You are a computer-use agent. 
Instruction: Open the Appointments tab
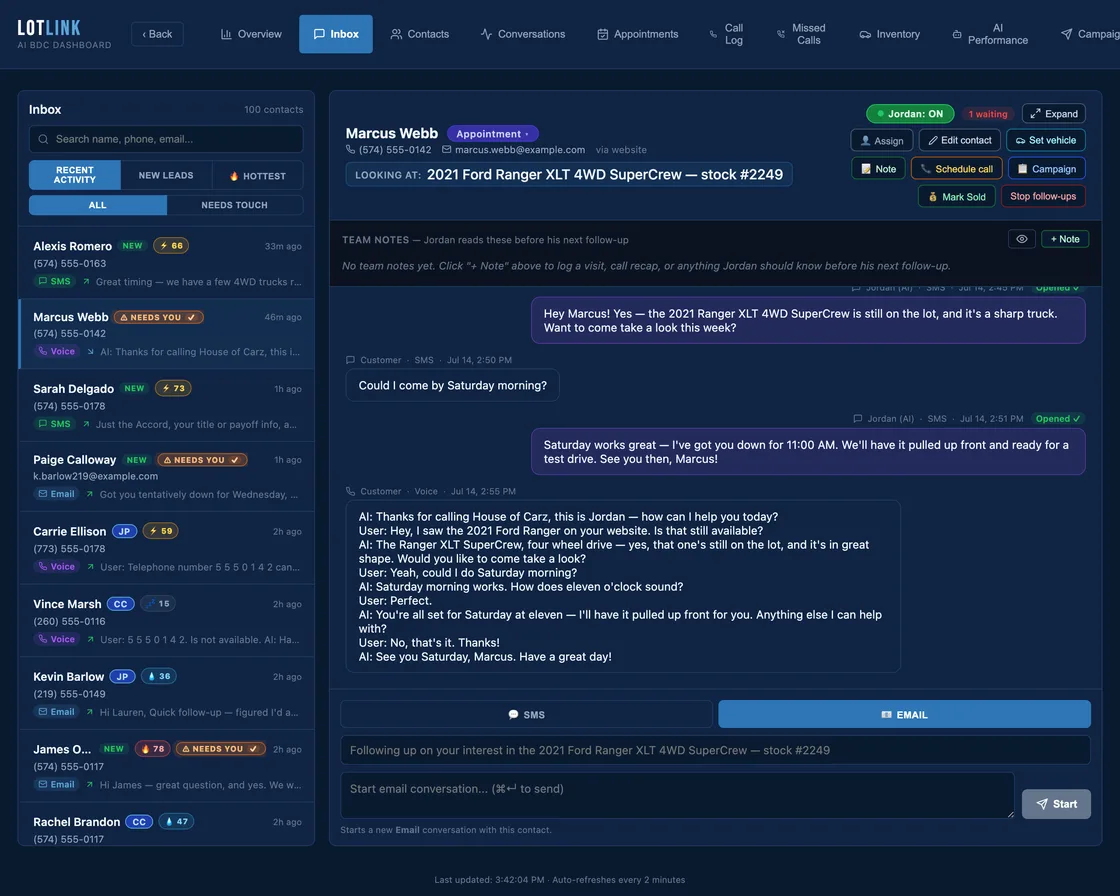638,34
